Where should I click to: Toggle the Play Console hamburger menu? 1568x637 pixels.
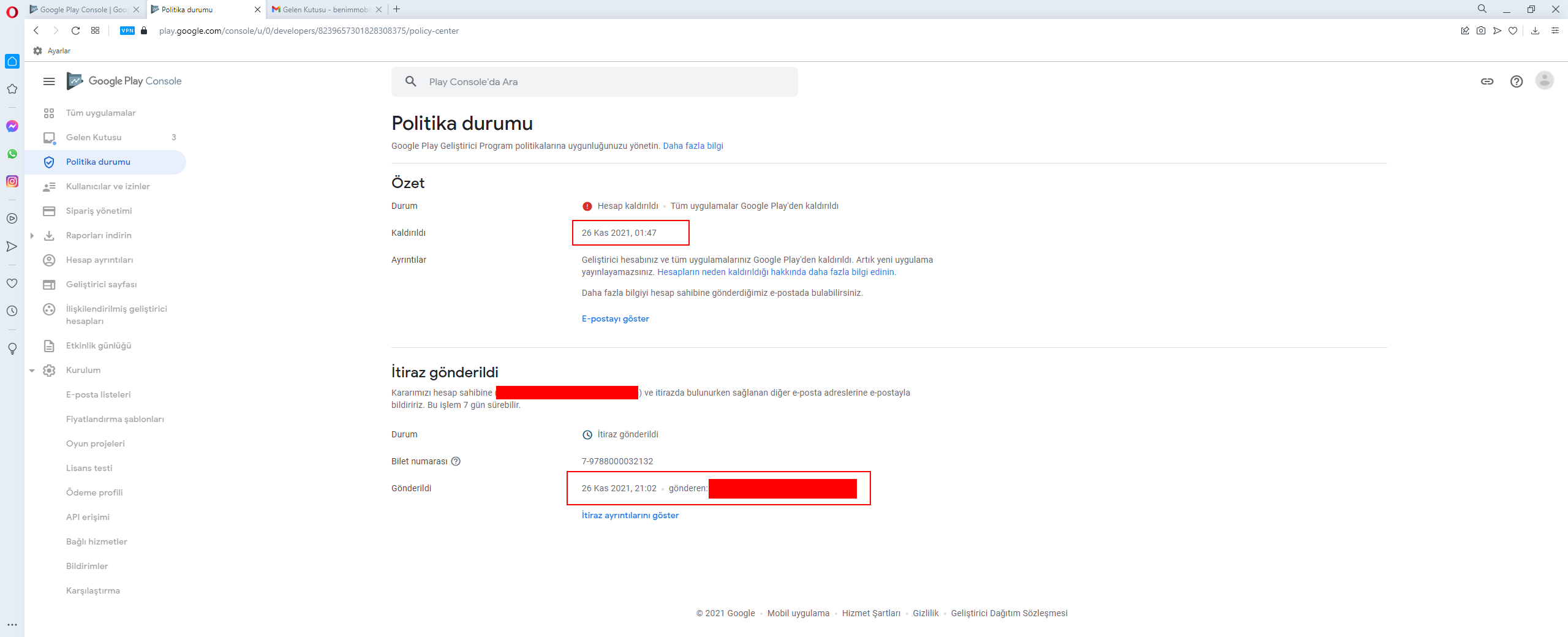point(49,81)
